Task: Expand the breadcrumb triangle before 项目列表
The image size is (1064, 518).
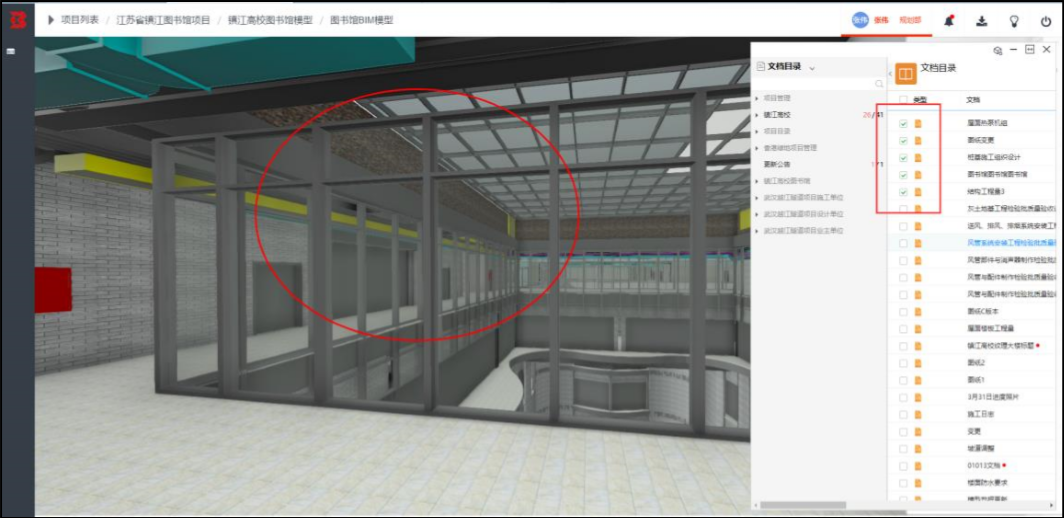Action: 51,20
